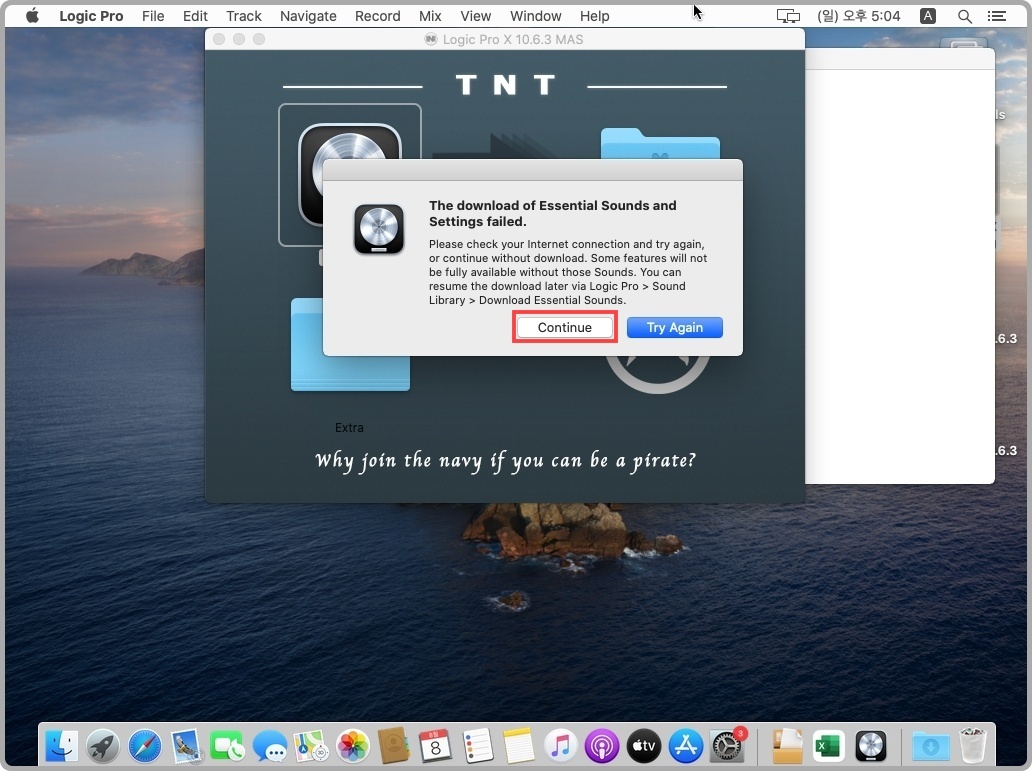Image resolution: width=1032 pixels, height=771 pixels.
Task: Open Finder from the Dock
Action: click(62, 746)
